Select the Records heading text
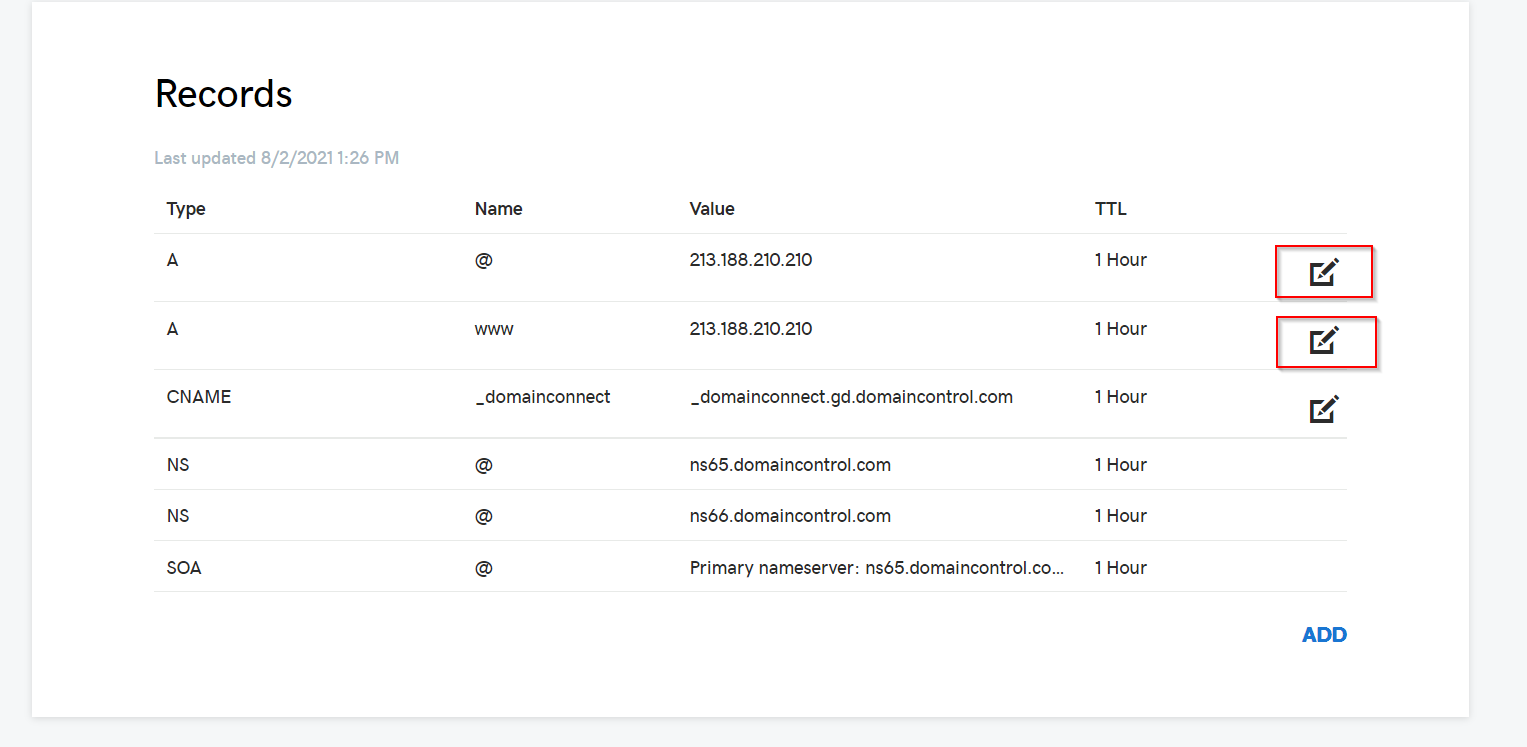1527x747 pixels. pos(224,94)
